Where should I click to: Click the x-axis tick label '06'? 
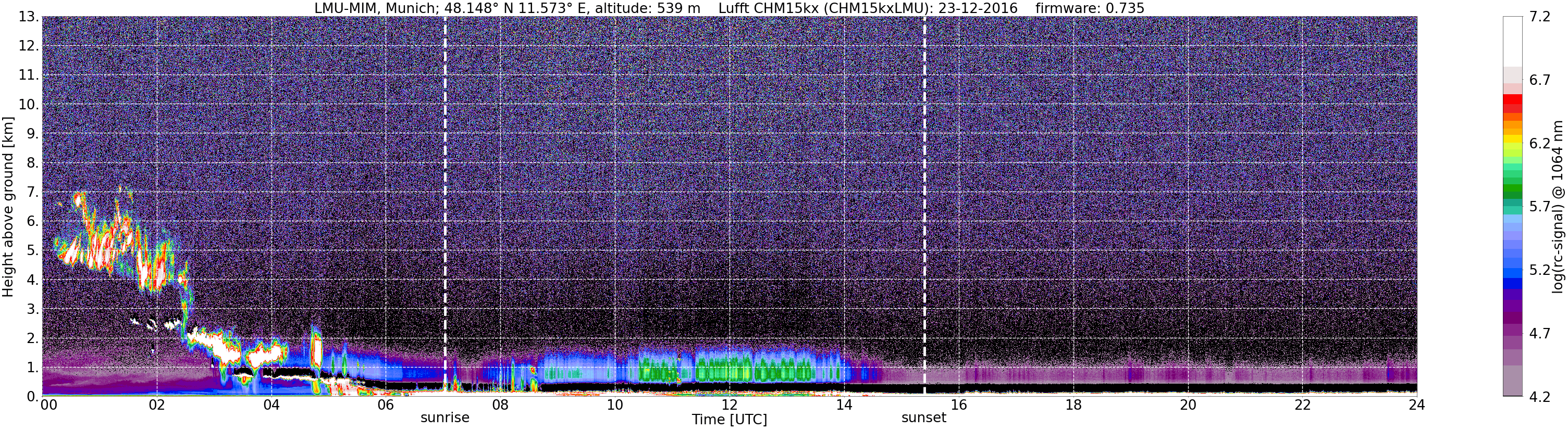[386, 406]
